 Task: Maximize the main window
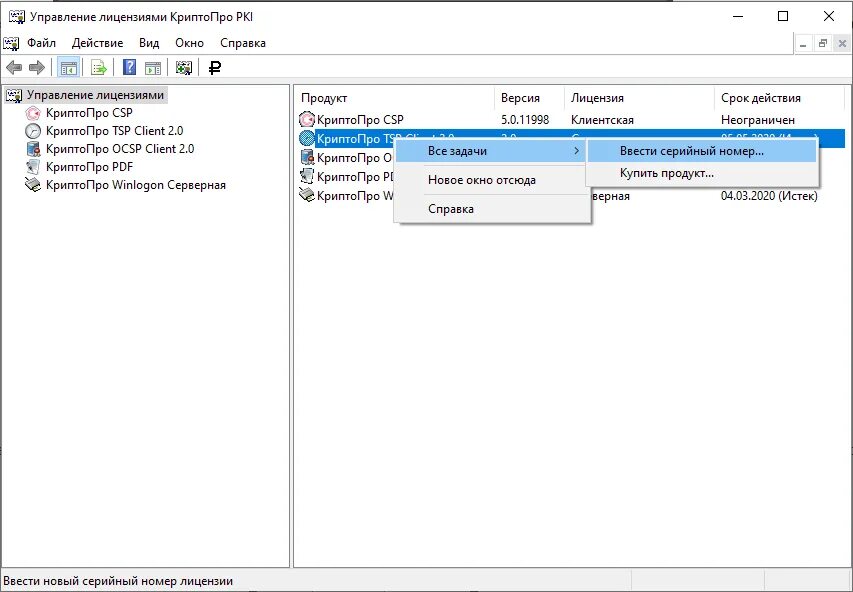tap(783, 16)
